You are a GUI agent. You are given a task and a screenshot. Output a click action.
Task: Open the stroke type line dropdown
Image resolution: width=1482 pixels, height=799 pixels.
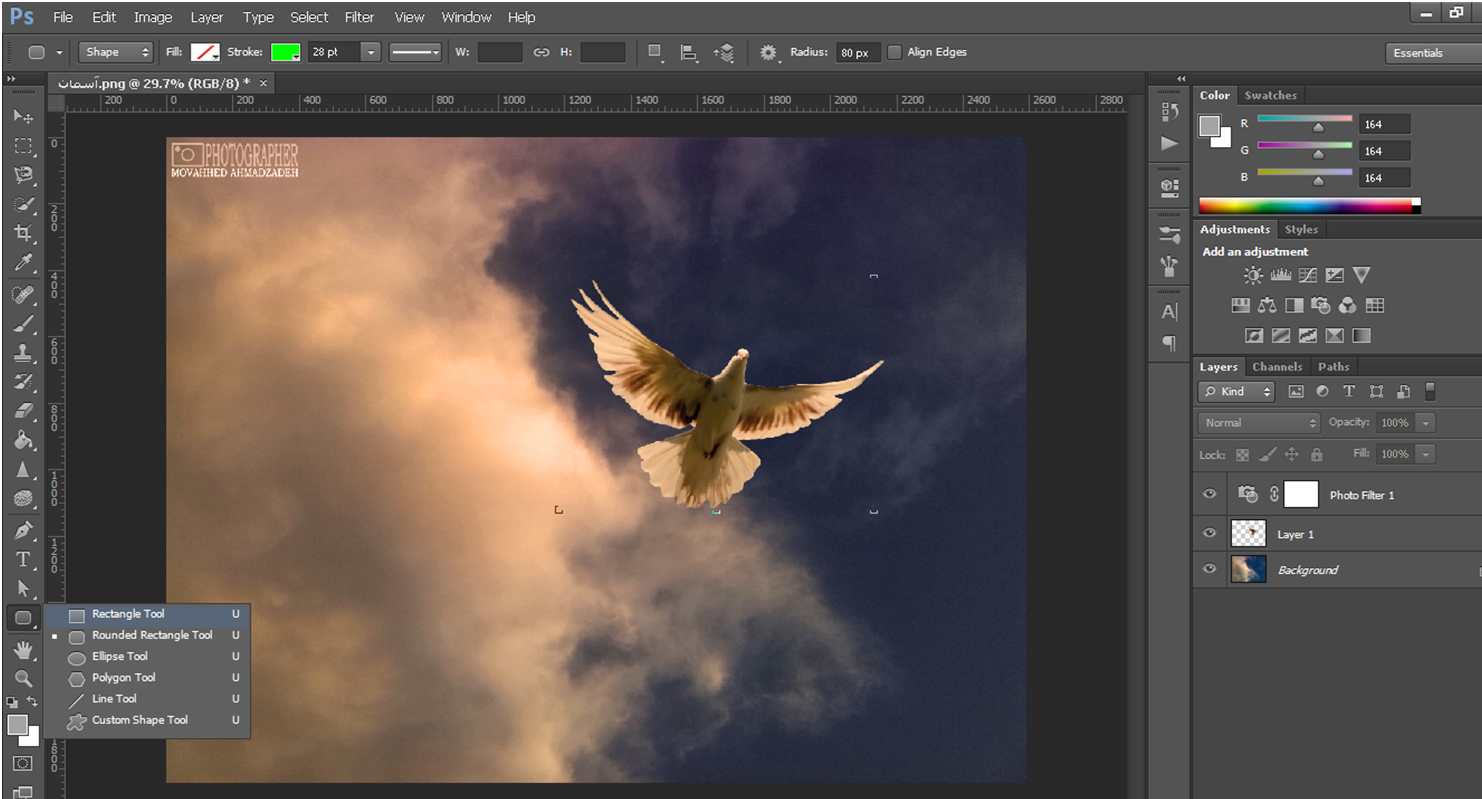pyautogui.click(x=415, y=52)
